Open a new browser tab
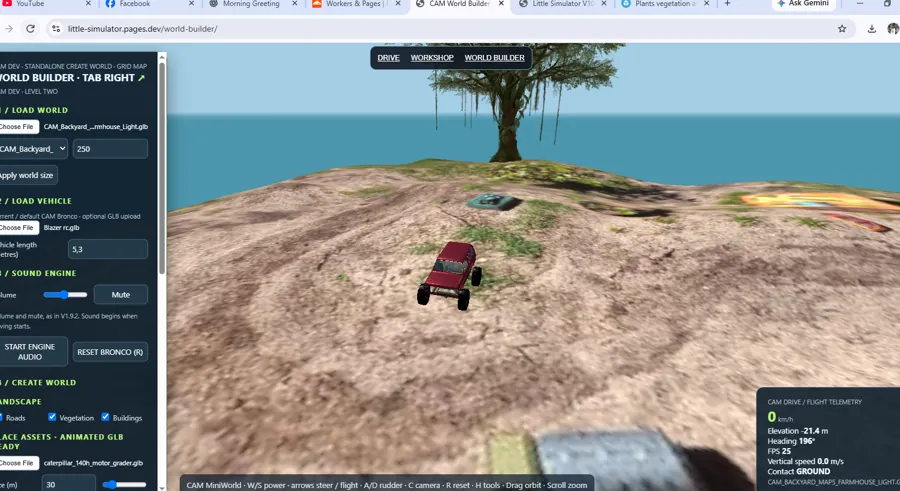The height and width of the screenshot is (491, 900). [x=727, y=3]
